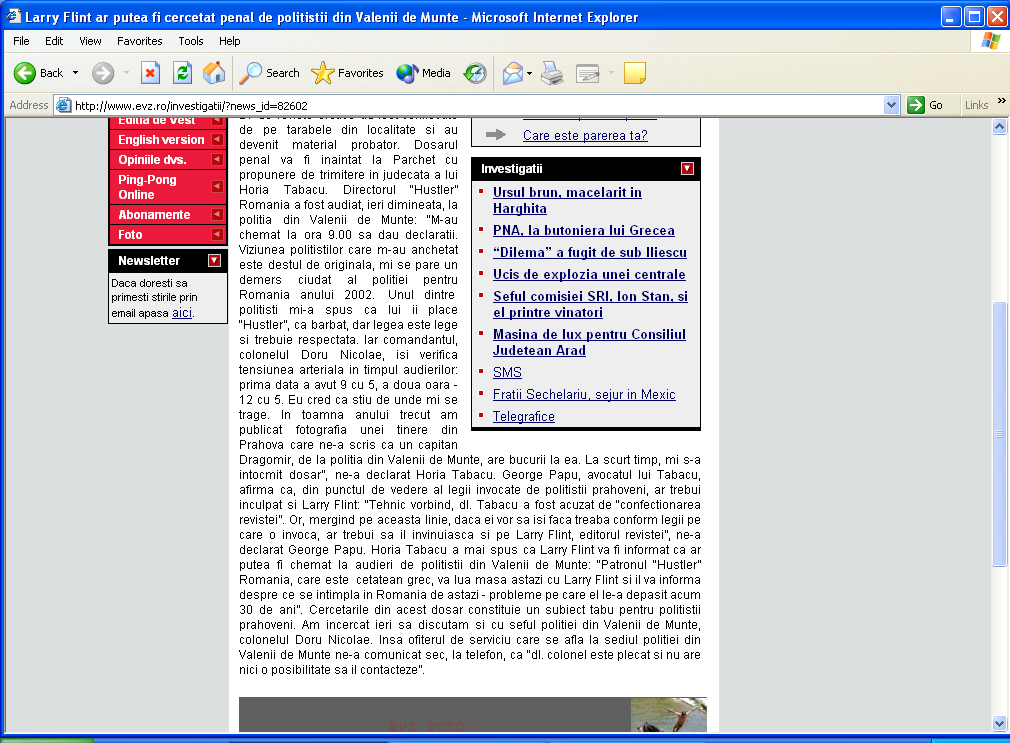This screenshot has width=1010, height=743.
Task: Follow the 'aici' newsletter link
Action: 182,313
